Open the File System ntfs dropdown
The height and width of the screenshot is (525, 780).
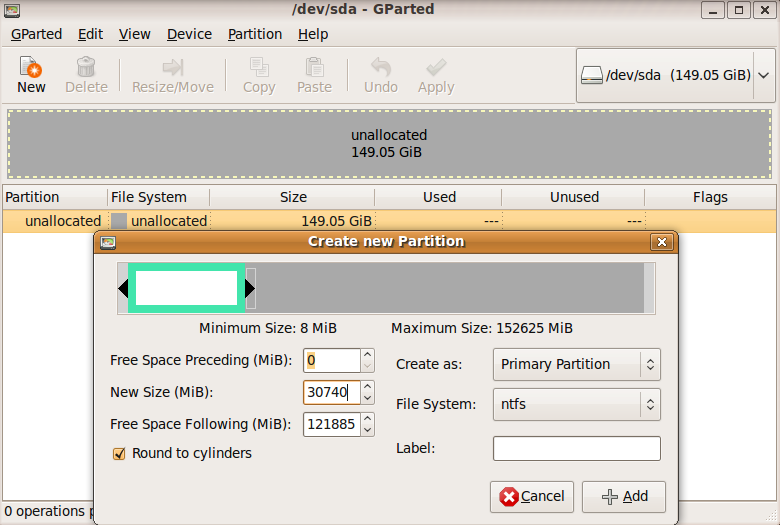point(577,405)
